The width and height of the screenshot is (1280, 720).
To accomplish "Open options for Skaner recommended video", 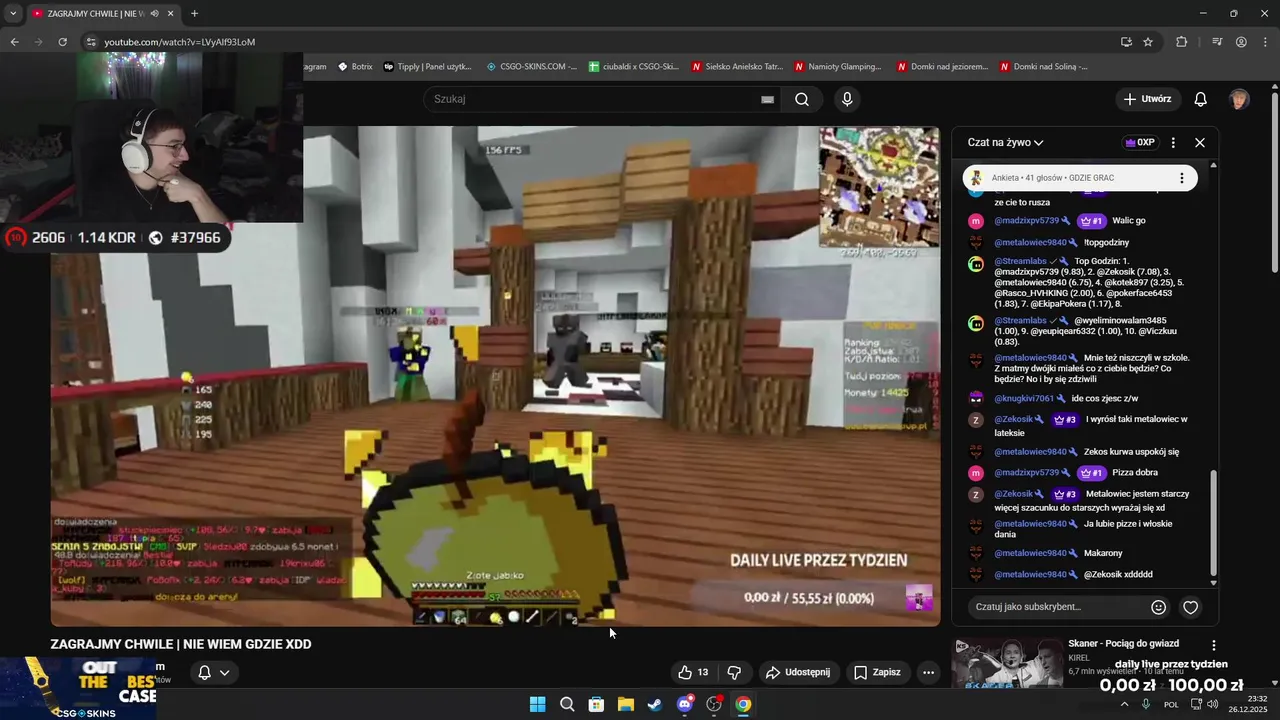I will click(1214, 646).
